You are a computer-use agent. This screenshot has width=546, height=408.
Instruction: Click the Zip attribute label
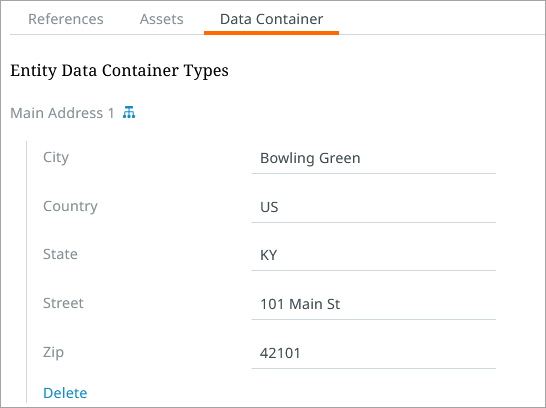(53, 352)
